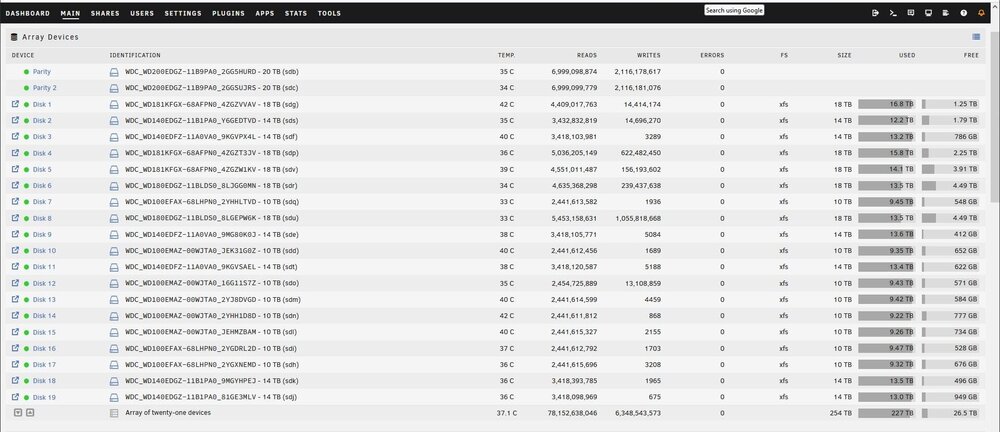Open the Disk 9 settings link

pyautogui.click(x=42, y=234)
